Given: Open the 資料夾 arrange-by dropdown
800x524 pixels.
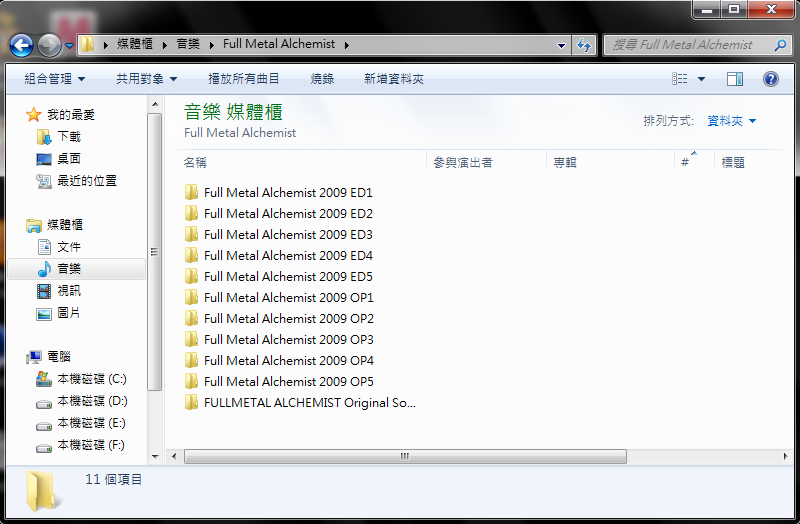Looking at the screenshot, I should click(732, 121).
